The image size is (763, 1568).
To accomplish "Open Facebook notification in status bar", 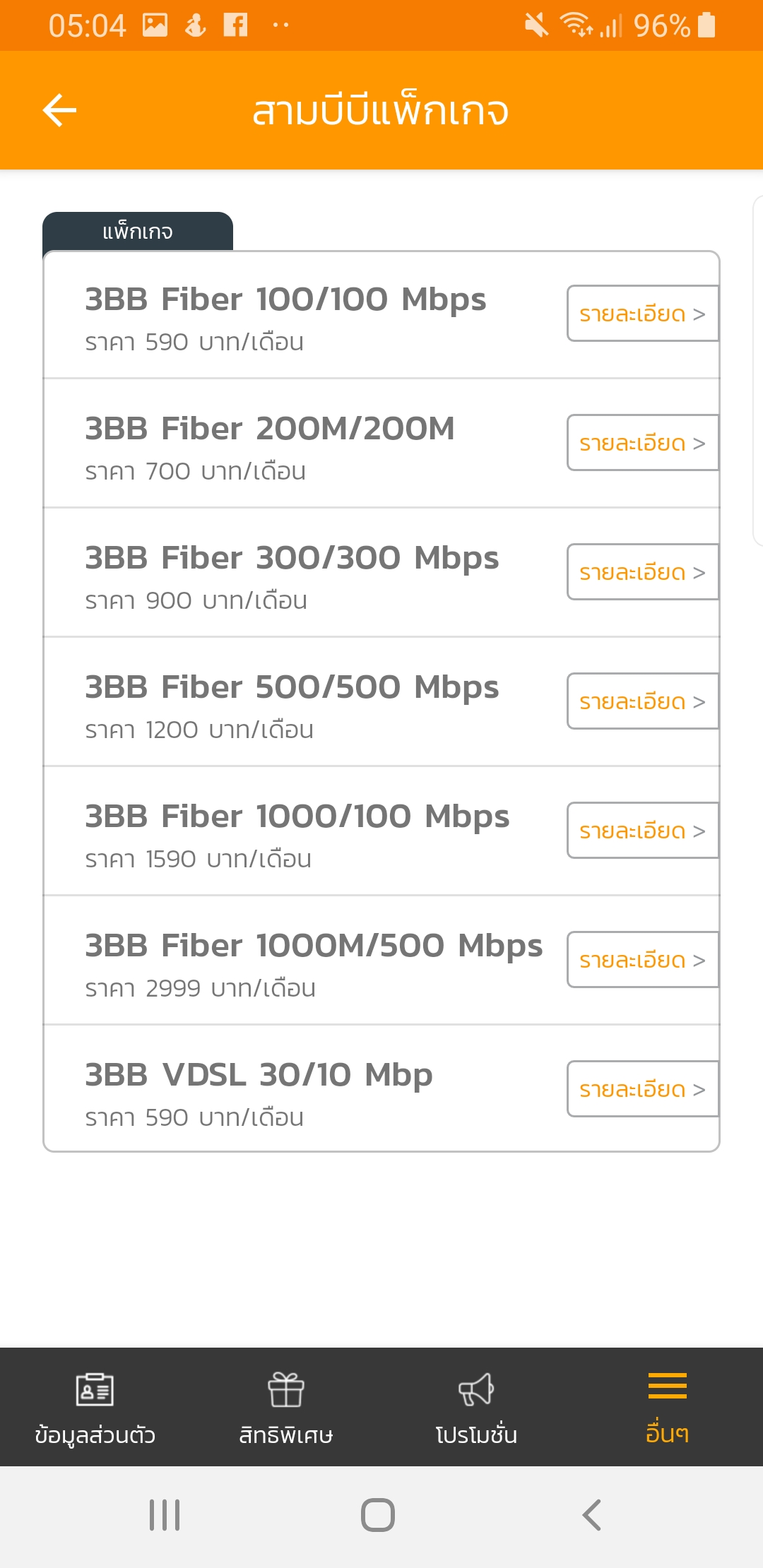I will click(236, 25).
